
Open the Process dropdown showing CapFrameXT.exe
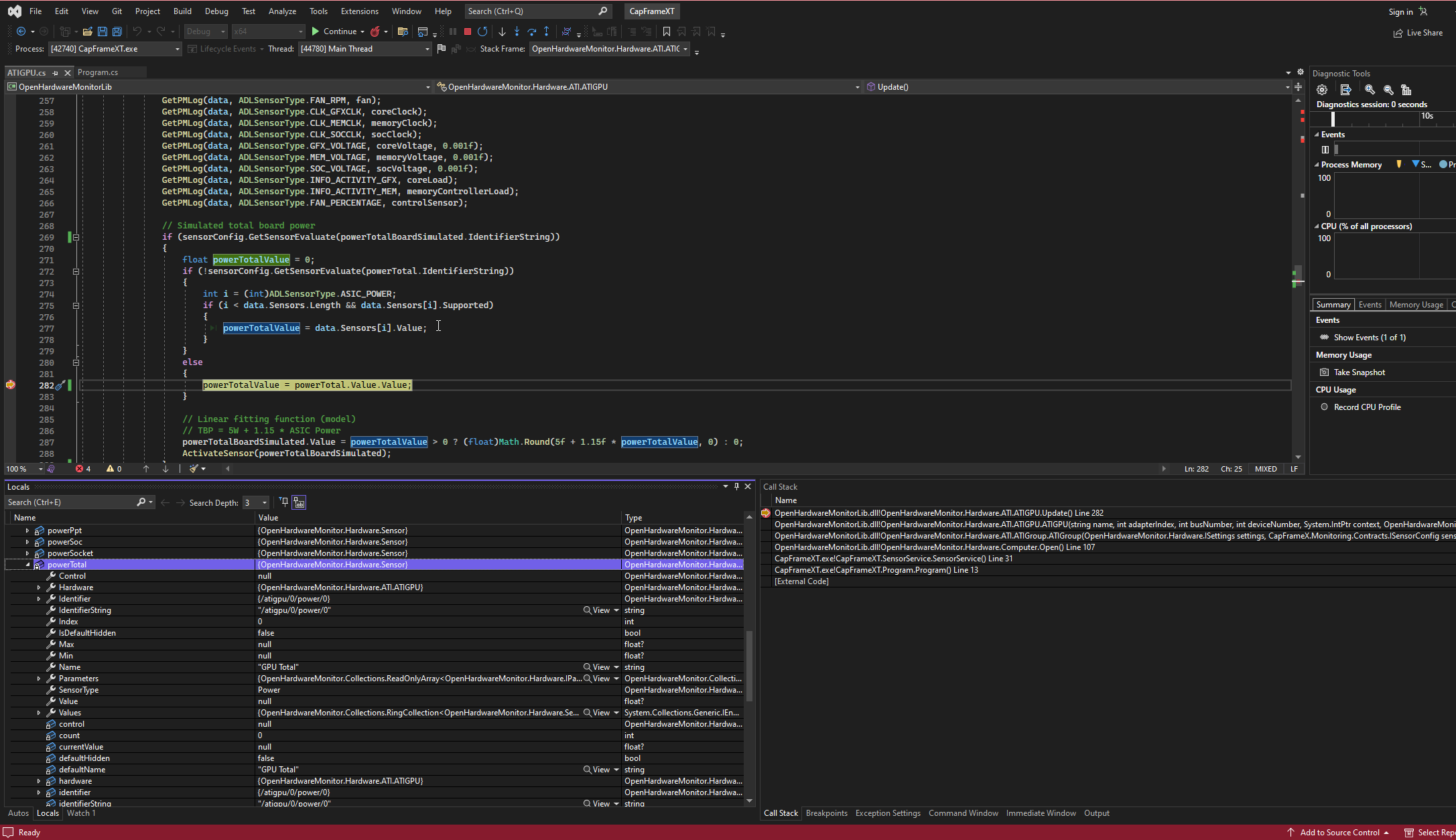point(115,49)
